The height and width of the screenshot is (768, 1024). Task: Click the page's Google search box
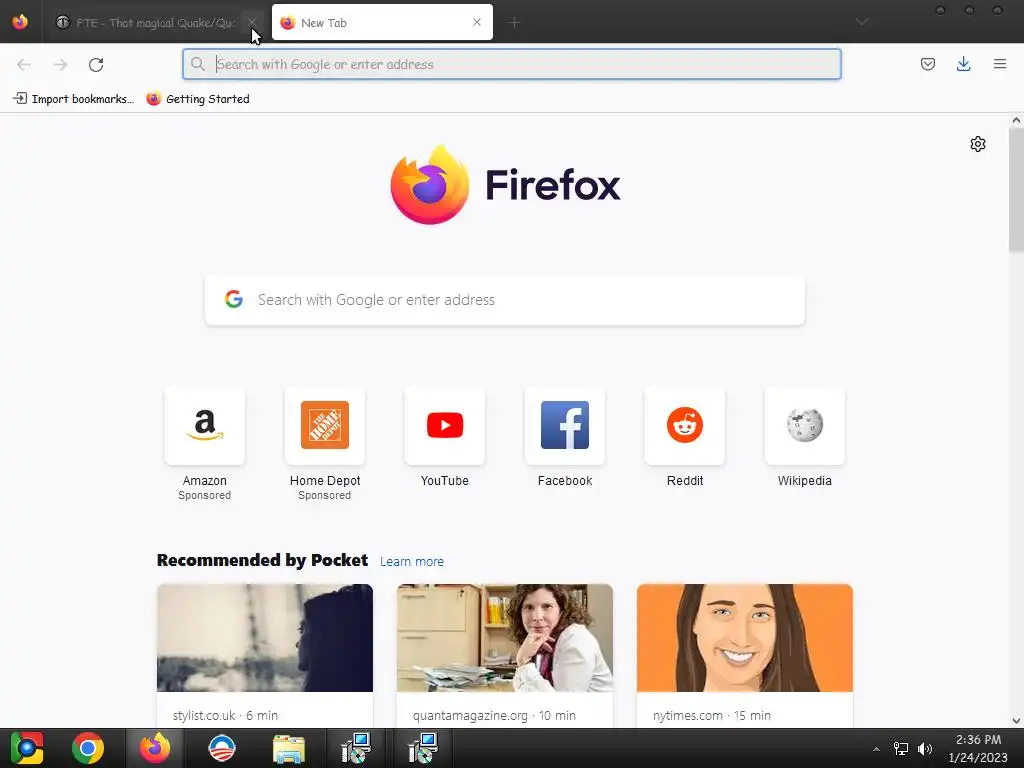[505, 300]
